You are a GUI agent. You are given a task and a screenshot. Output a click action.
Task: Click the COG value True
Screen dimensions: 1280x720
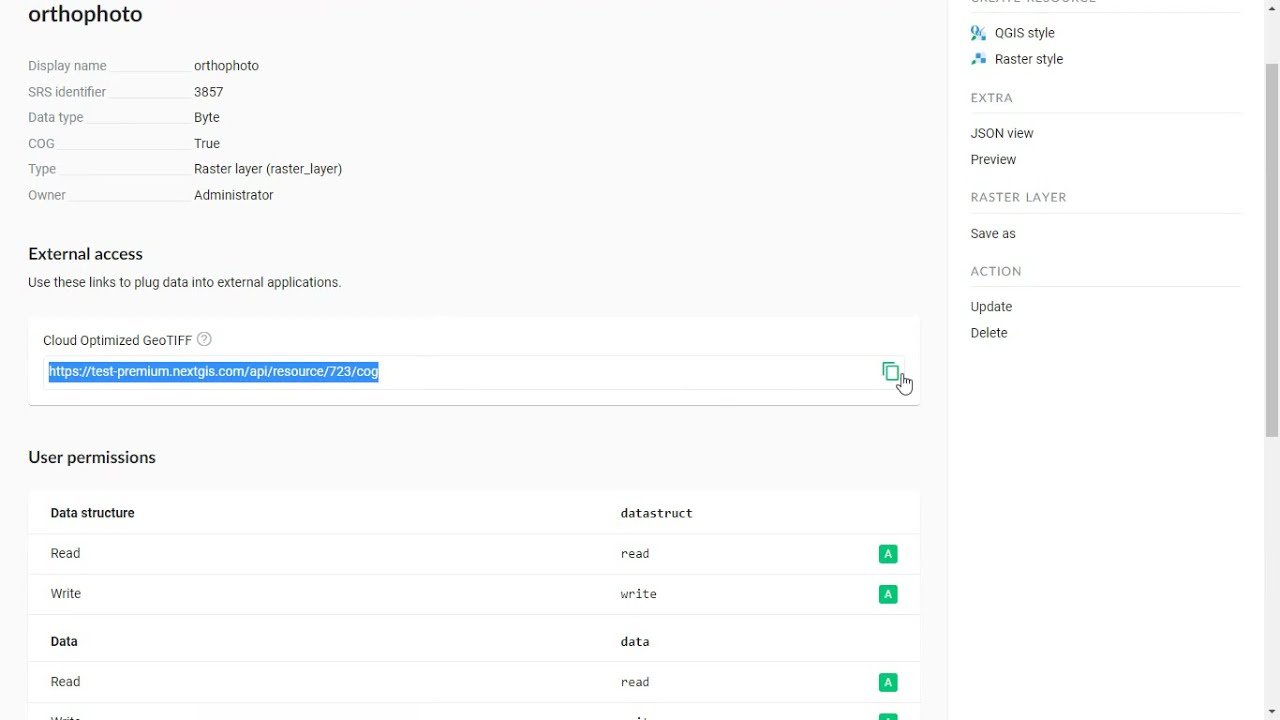206,143
